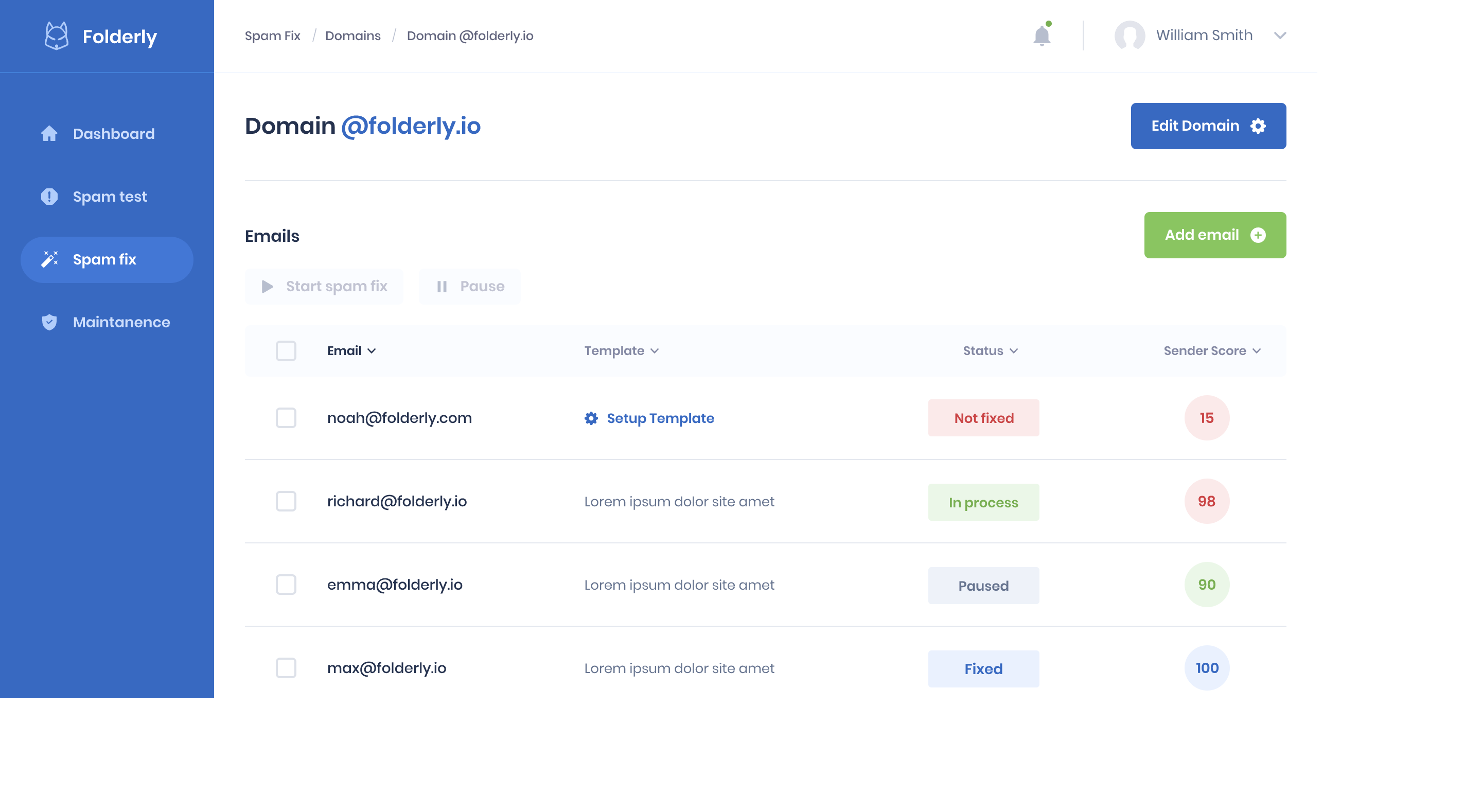
Task: Click the gear icon in Edit Domain
Action: tap(1258, 126)
